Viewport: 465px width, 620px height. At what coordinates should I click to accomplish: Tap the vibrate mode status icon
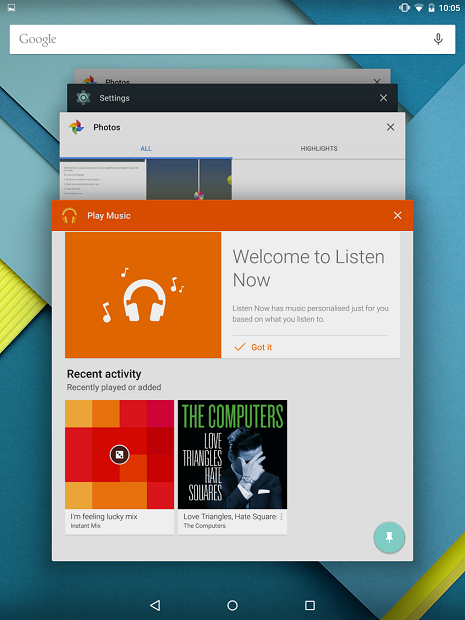(x=404, y=8)
